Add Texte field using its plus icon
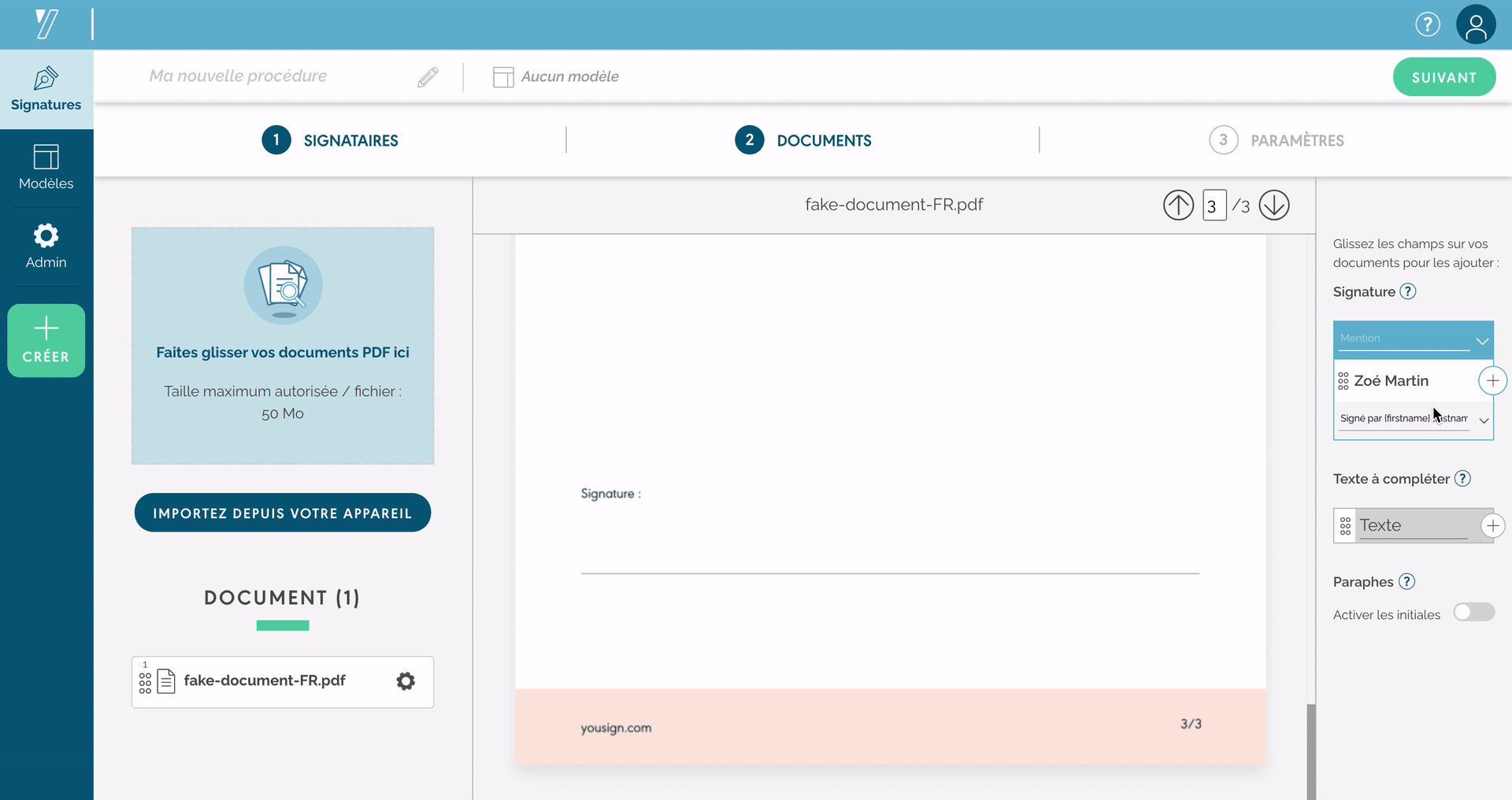The image size is (1512, 800). (x=1492, y=526)
